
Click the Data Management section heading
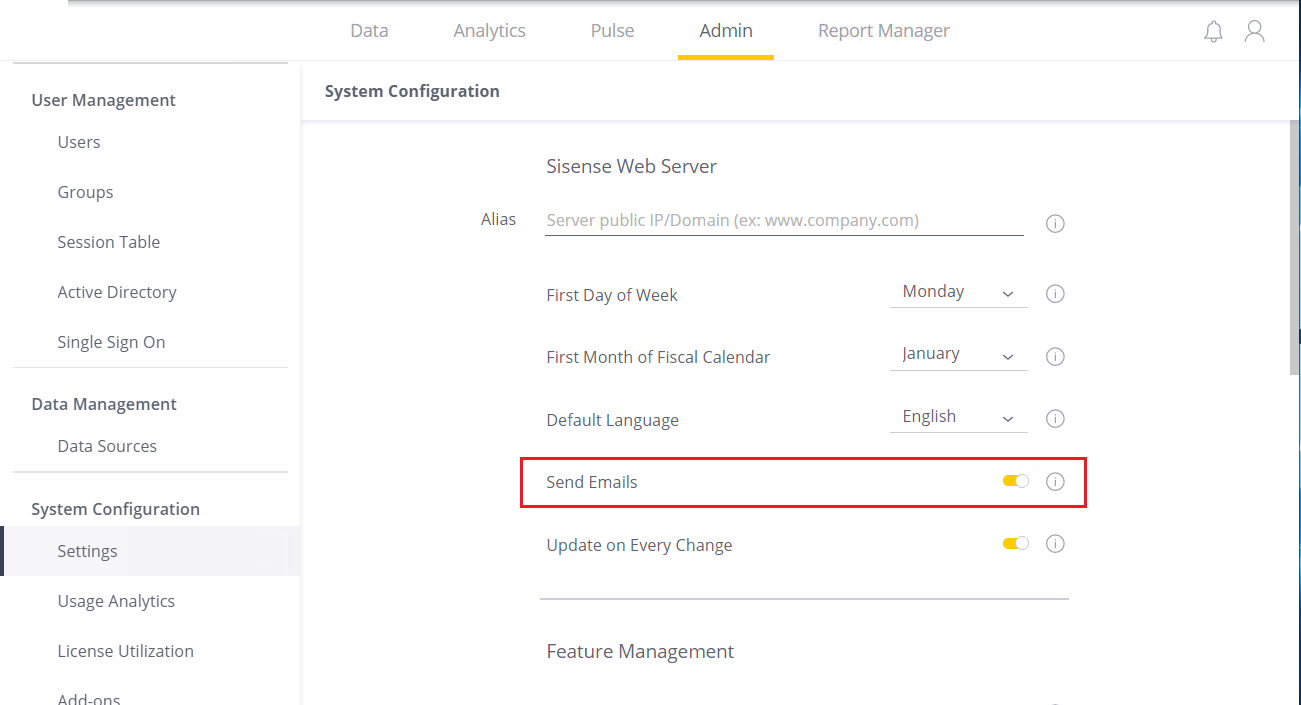(x=104, y=404)
